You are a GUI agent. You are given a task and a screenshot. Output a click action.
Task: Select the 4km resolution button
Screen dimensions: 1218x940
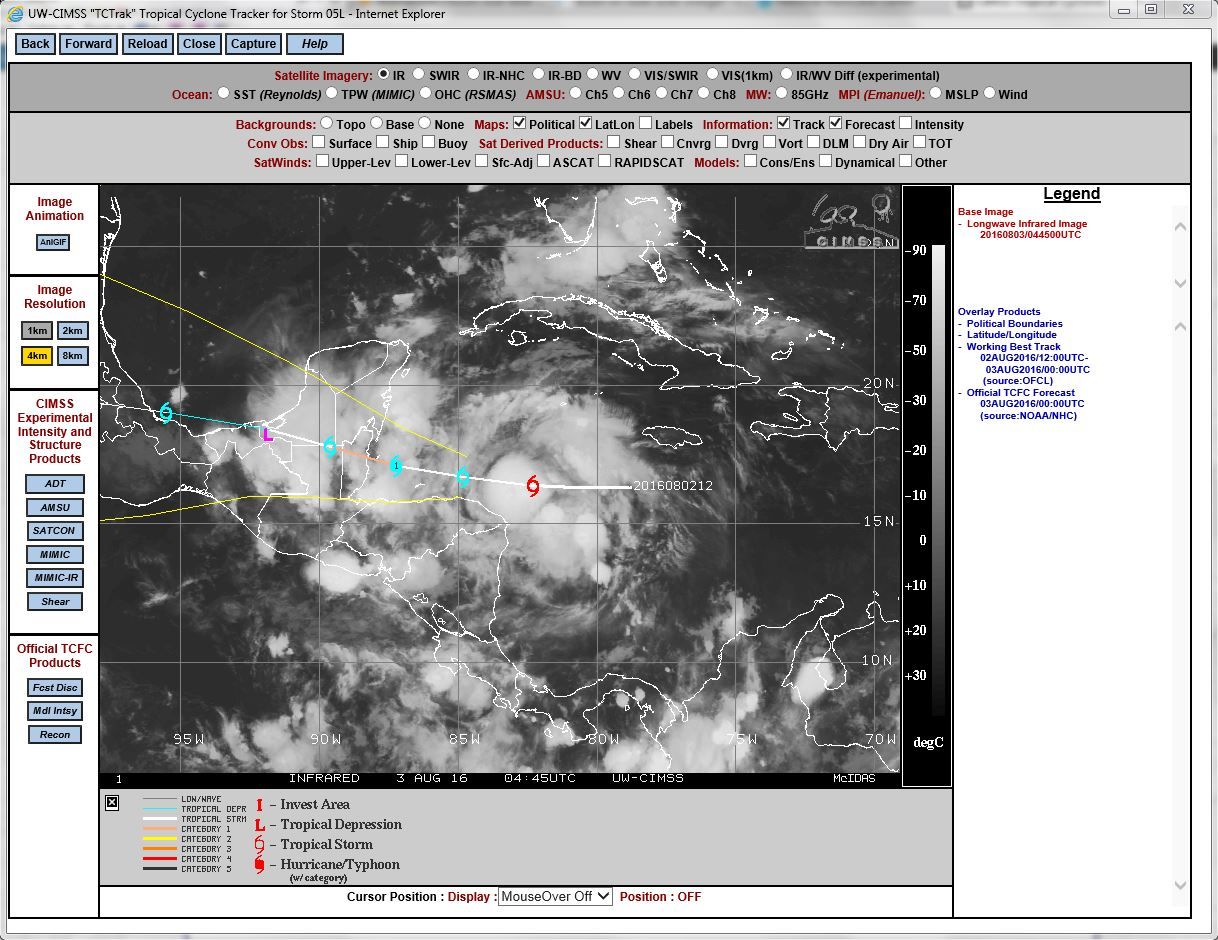pyautogui.click(x=37, y=355)
